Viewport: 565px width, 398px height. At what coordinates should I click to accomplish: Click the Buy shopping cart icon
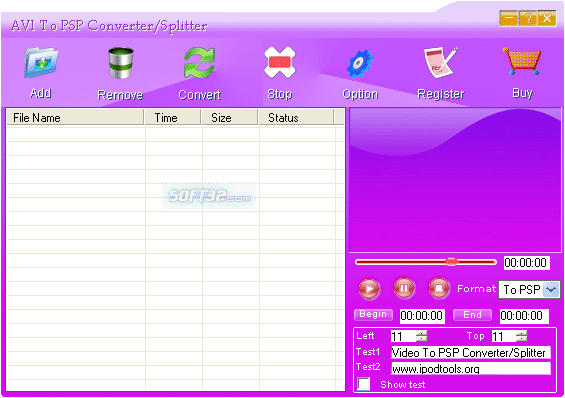pyautogui.click(x=522, y=61)
